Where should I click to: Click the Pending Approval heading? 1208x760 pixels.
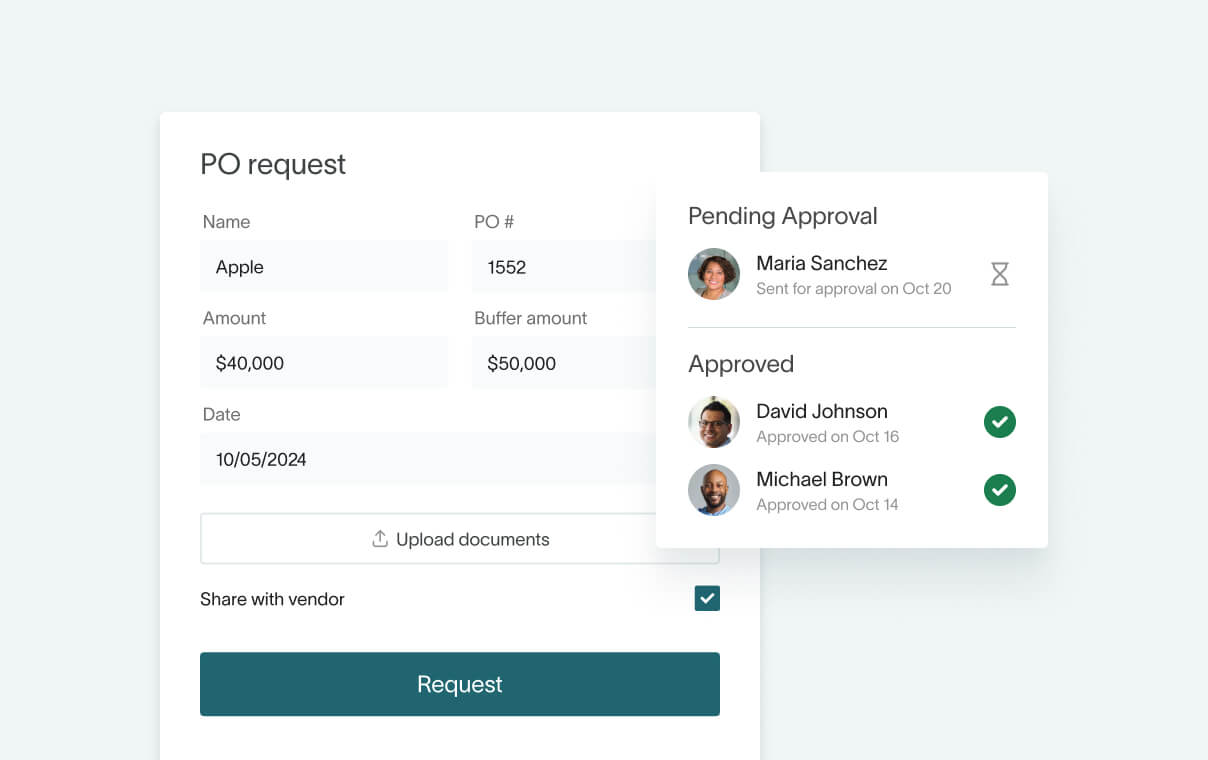point(783,217)
